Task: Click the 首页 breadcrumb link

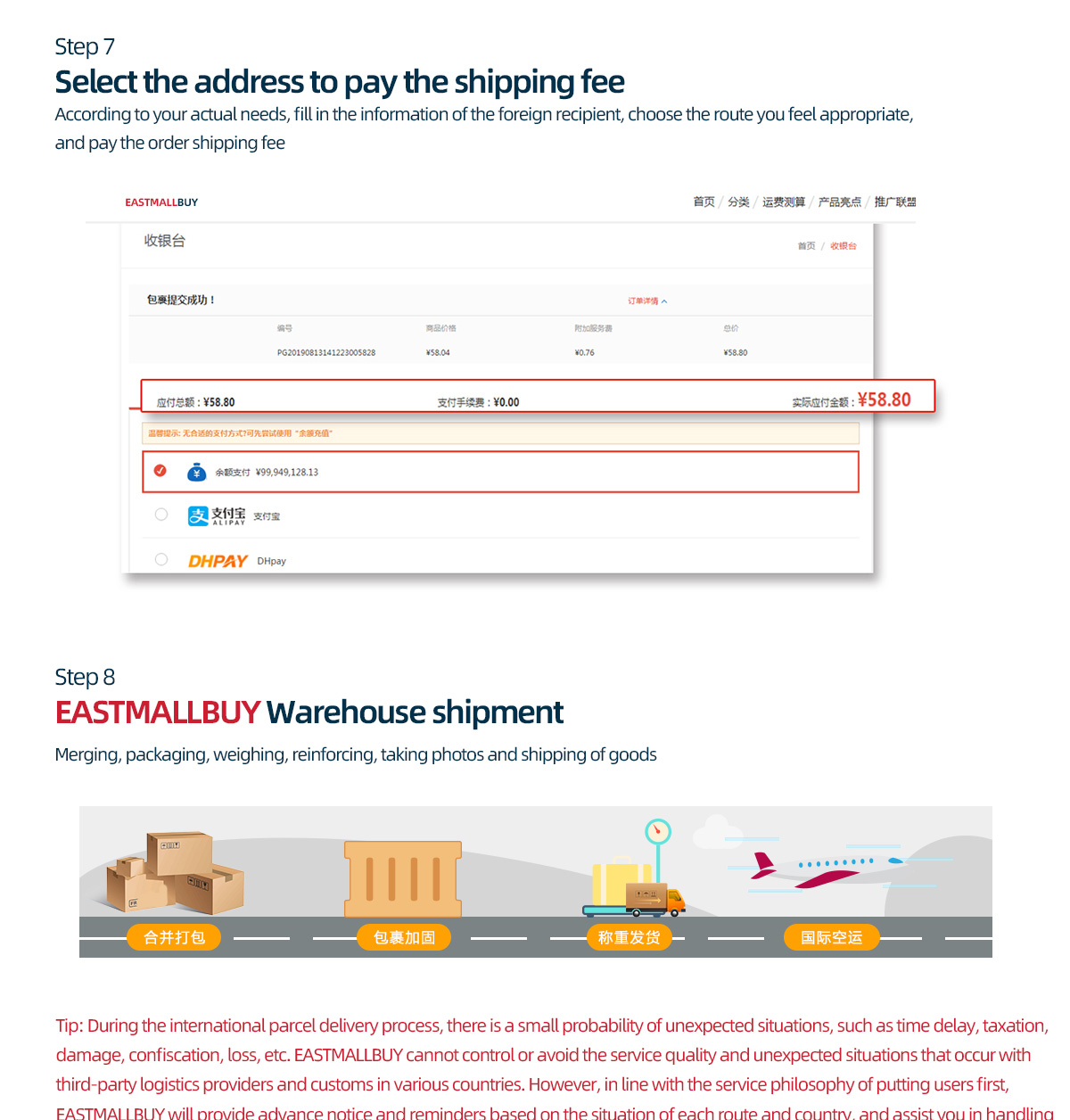Action: (806, 246)
